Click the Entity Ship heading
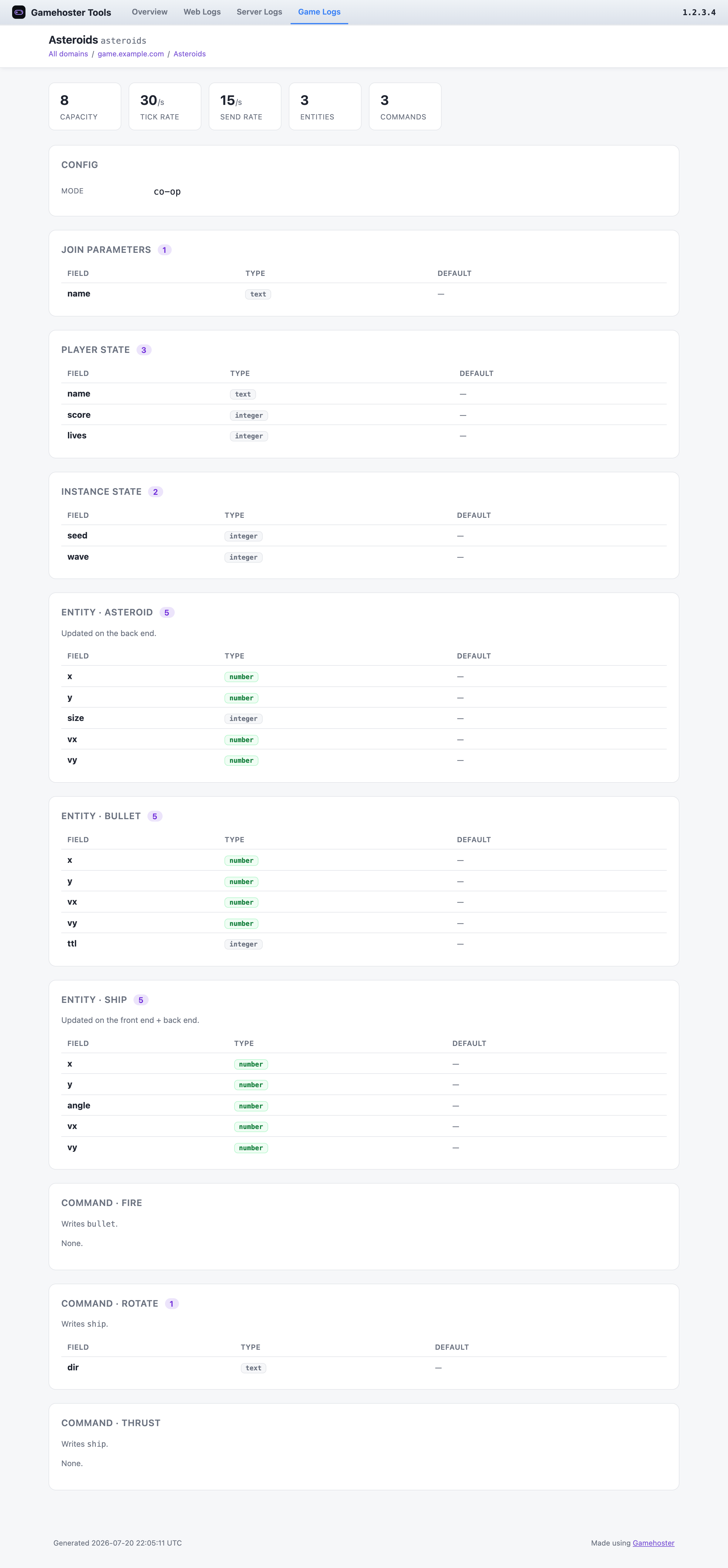The width and height of the screenshot is (728, 1568). tap(94, 1000)
